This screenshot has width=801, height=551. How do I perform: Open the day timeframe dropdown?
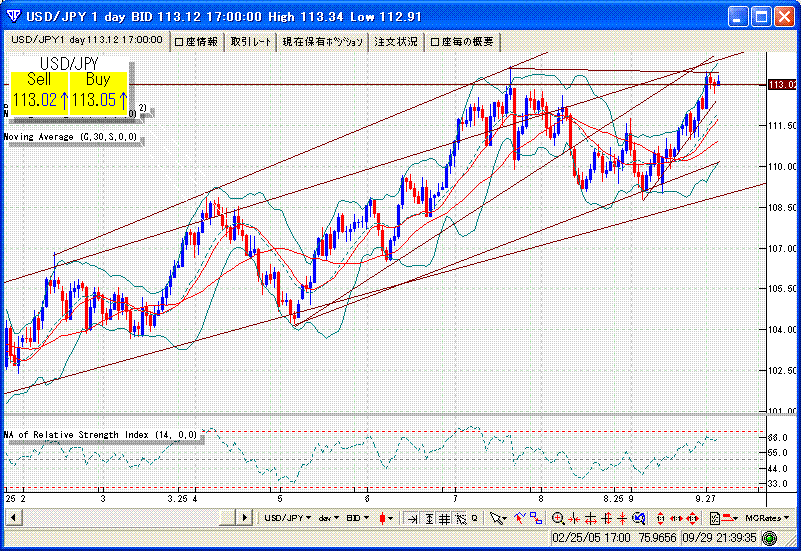tap(328, 518)
